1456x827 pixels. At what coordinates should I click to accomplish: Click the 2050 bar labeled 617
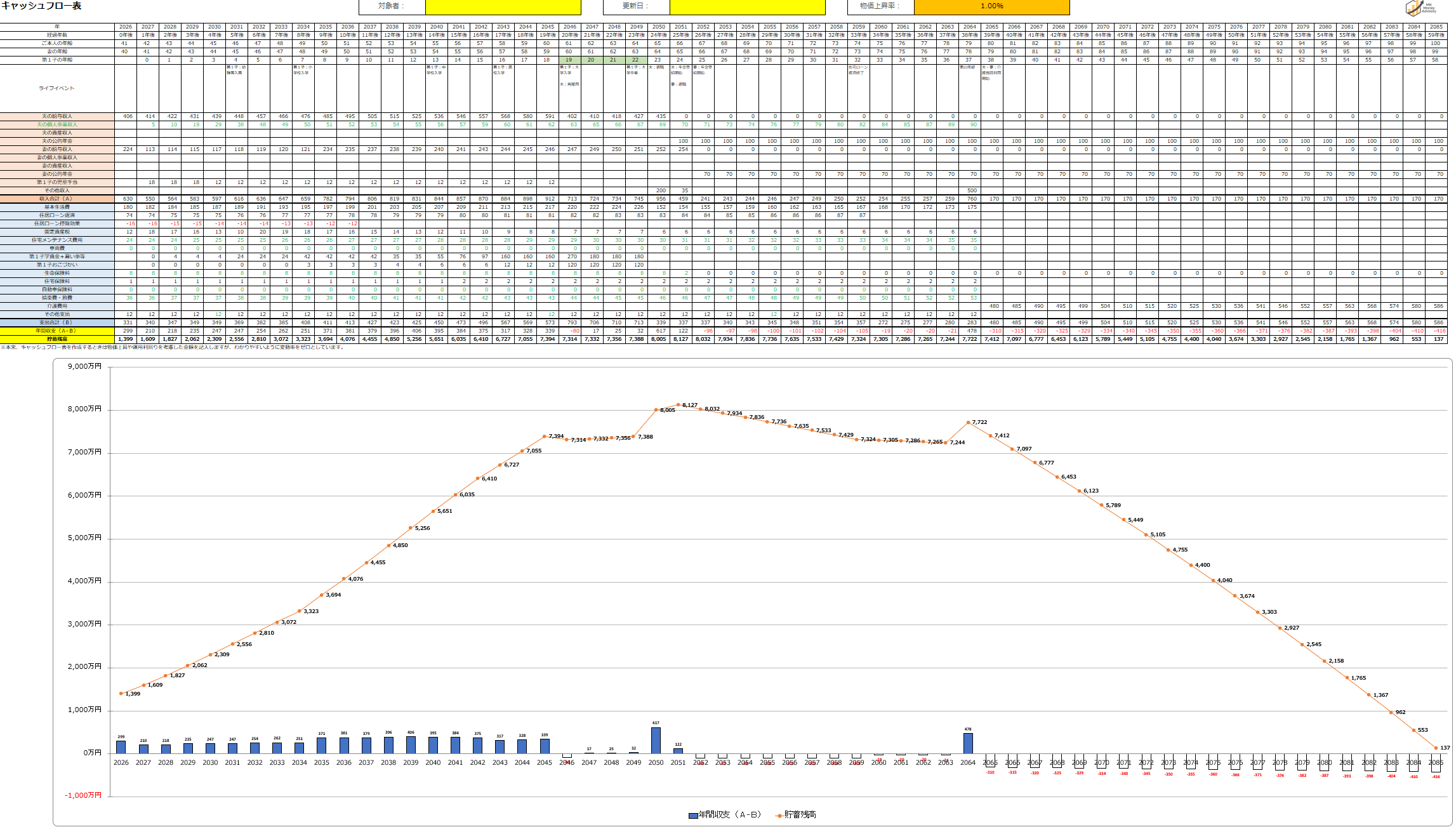656,740
